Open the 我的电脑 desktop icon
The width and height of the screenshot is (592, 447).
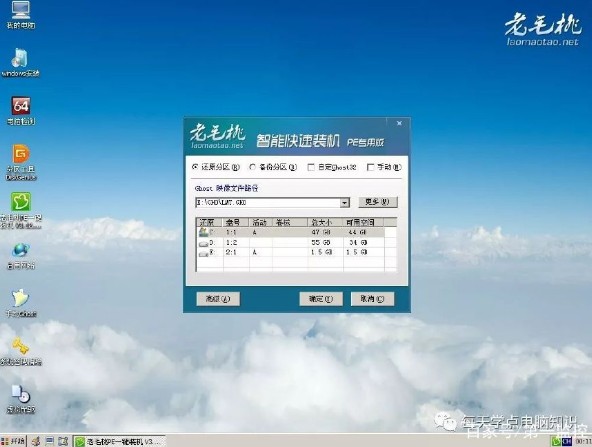click(x=20, y=15)
